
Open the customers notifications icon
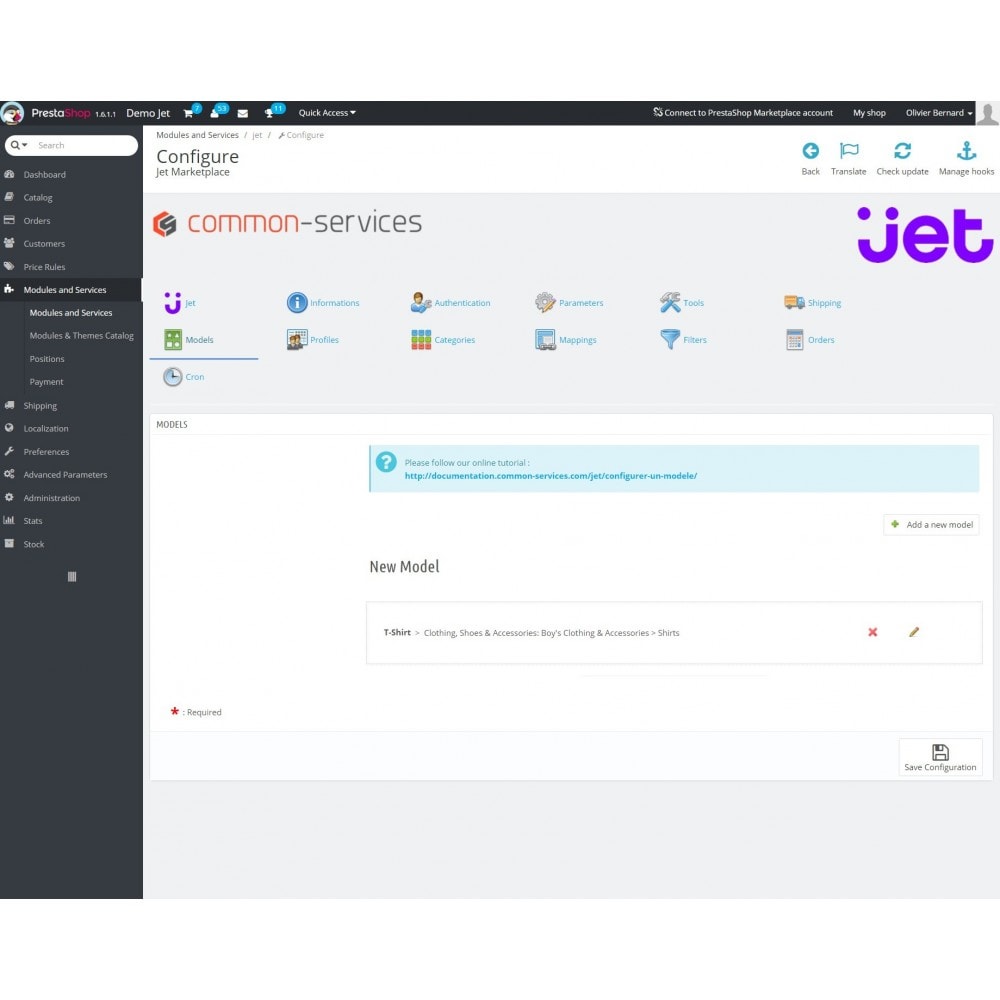pyautogui.click(x=215, y=114)
